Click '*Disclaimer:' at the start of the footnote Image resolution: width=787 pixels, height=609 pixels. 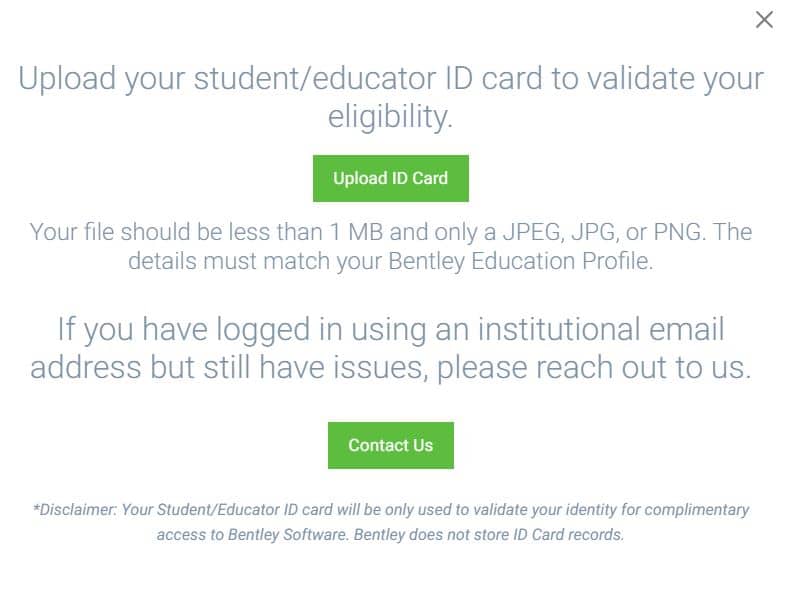[75, 510]
